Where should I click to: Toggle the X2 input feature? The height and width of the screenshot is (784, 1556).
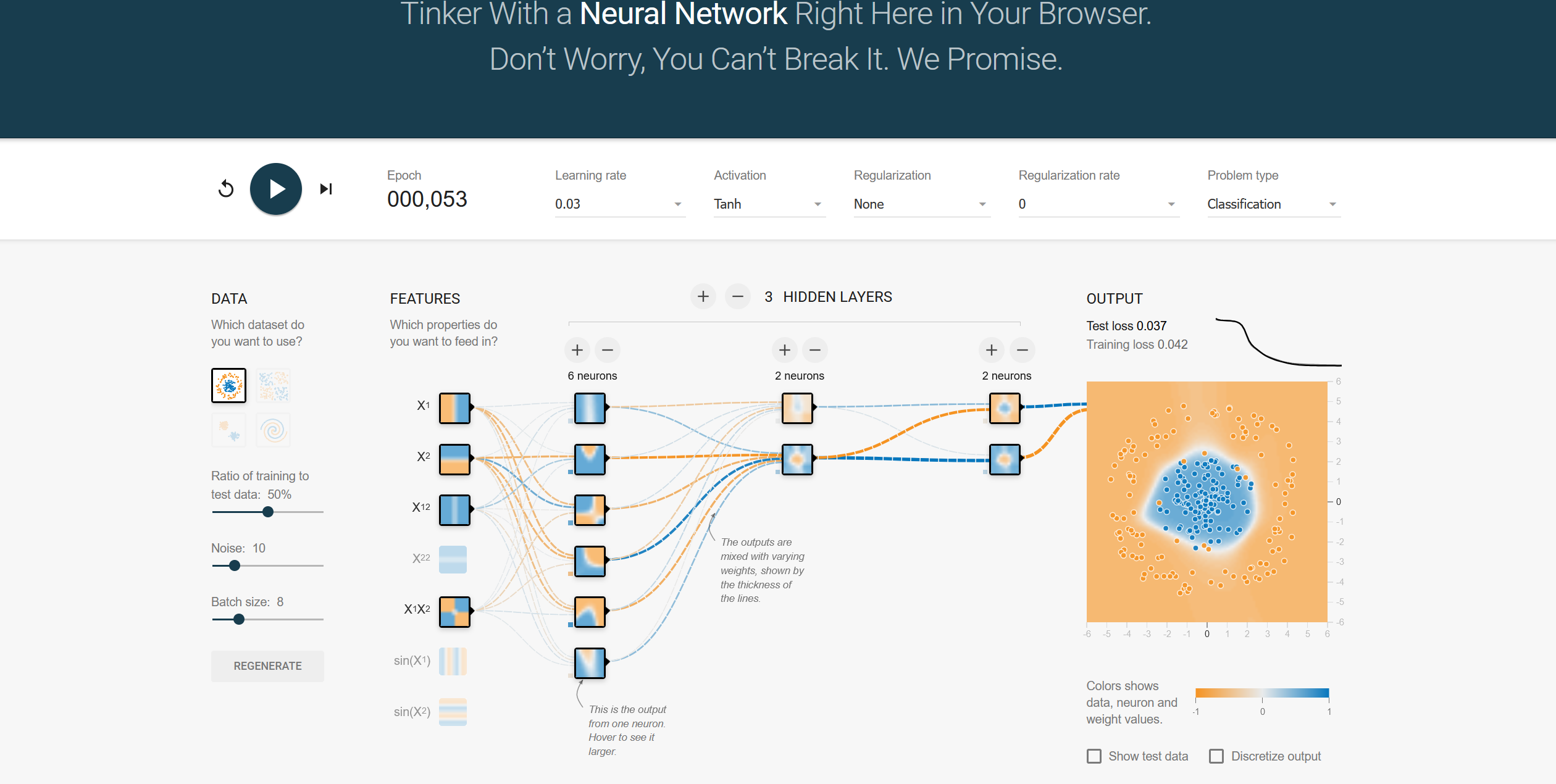click(454, 459)
